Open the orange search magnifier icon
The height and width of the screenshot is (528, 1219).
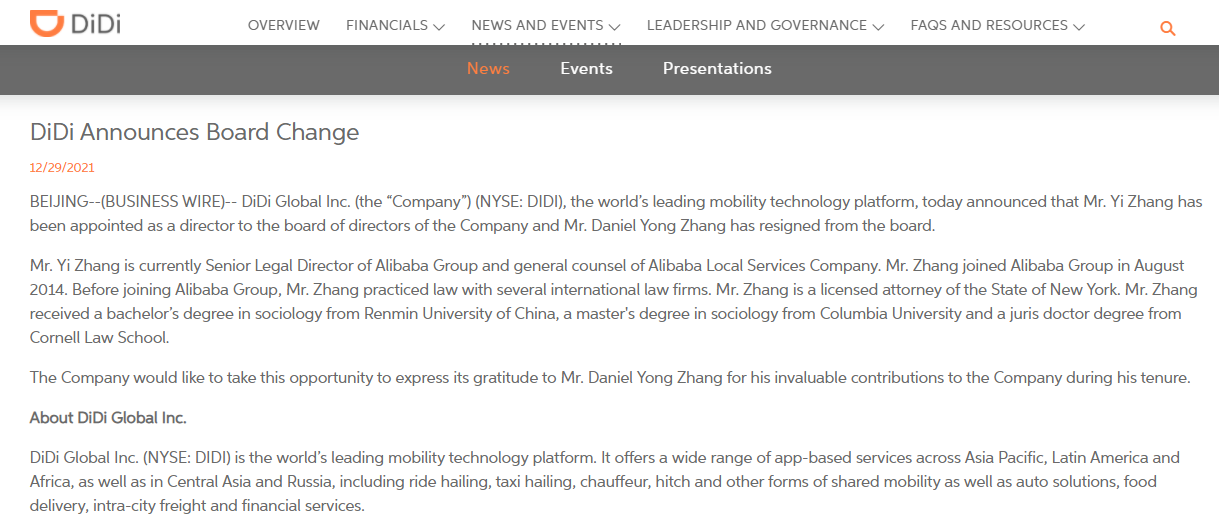tap(1167, 29)
